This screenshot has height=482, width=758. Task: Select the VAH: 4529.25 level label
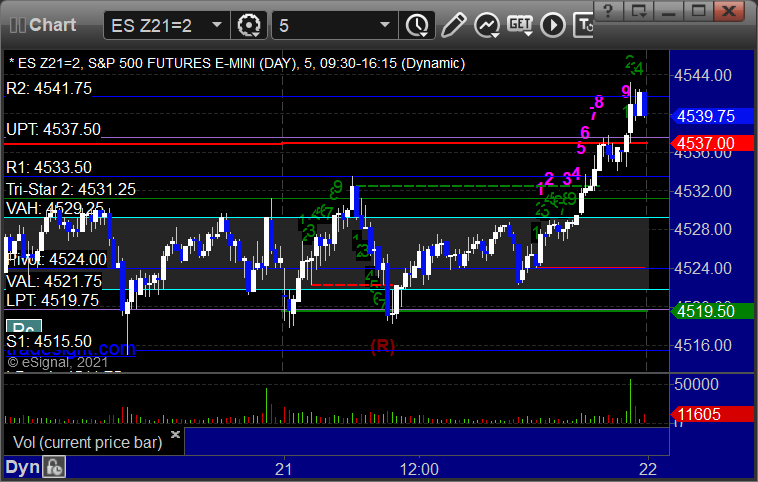point(55,208)
